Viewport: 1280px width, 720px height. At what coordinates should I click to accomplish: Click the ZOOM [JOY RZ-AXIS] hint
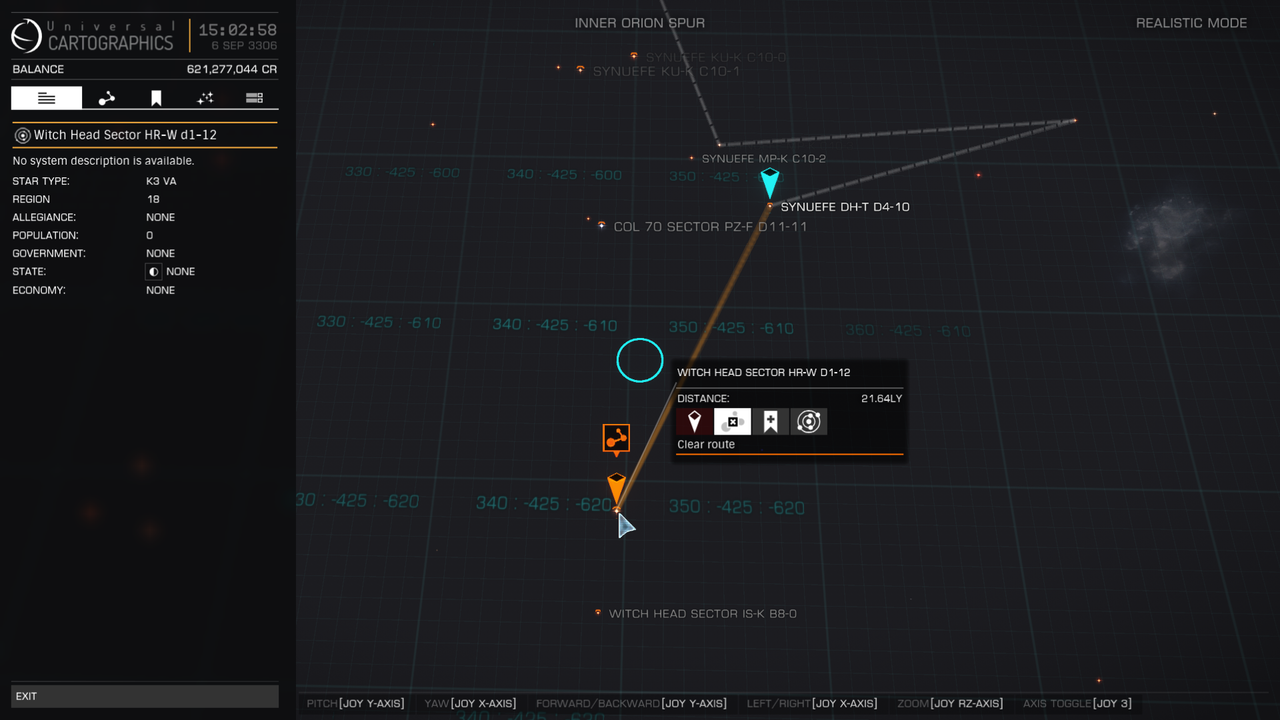(x=950, y=704)
